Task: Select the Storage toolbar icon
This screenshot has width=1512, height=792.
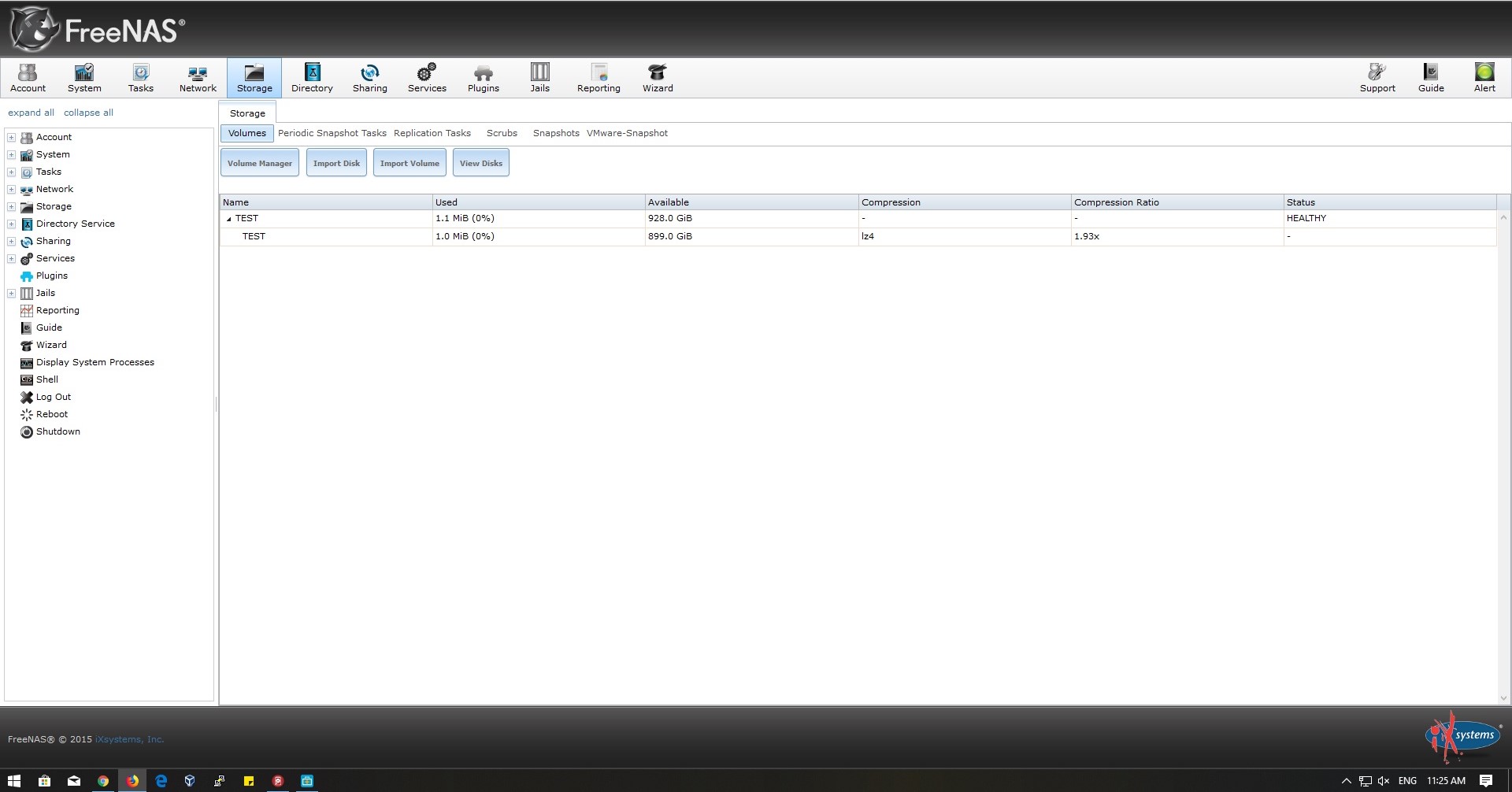Action: 254,78
